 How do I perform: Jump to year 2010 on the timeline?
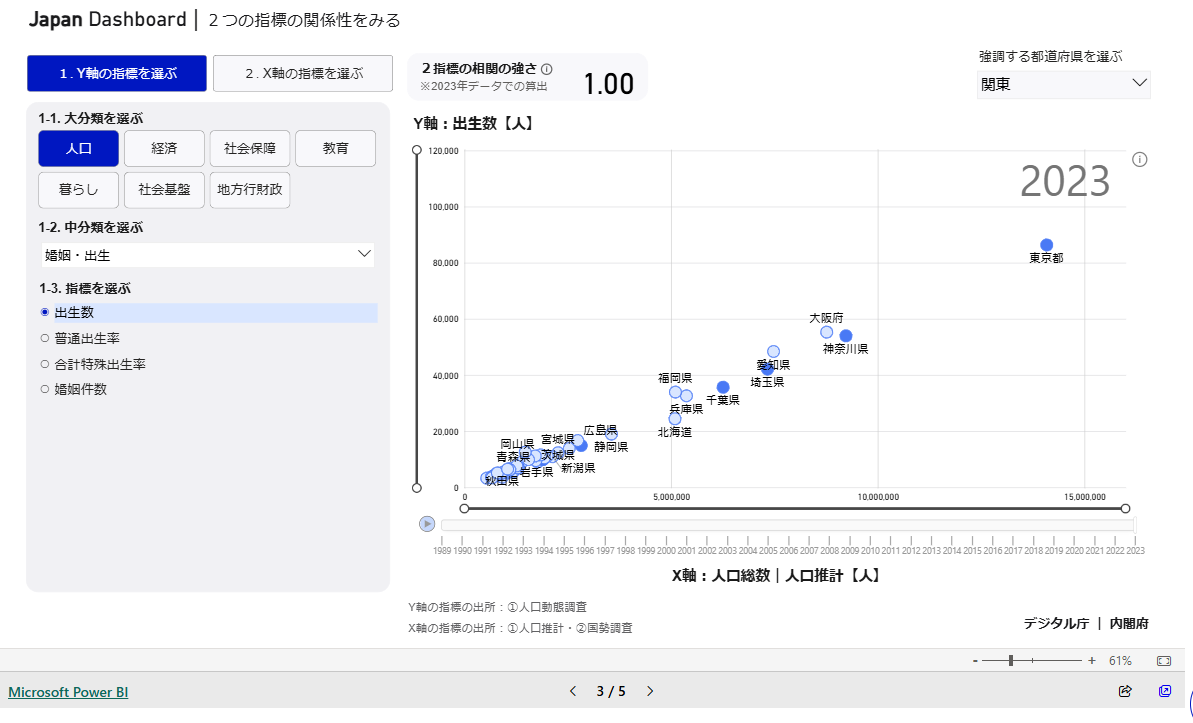point(870,550)
